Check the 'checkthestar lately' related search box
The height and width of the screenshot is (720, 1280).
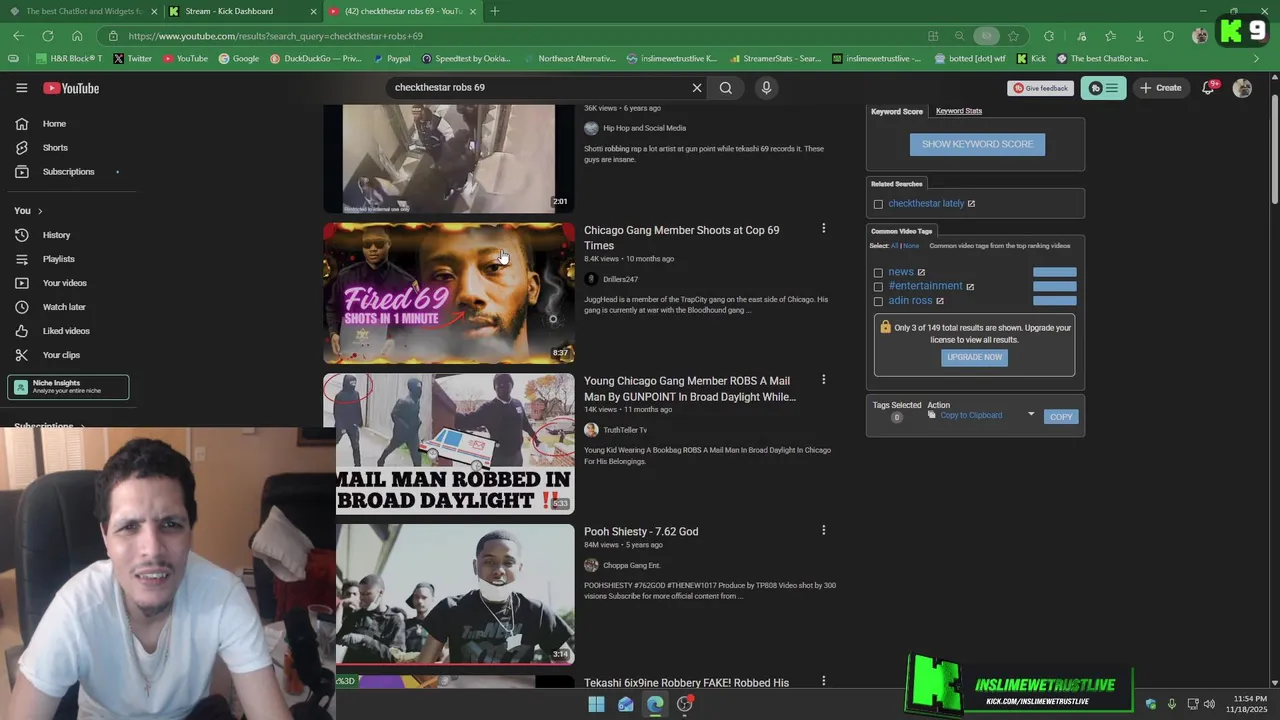click(x=878, y=204)
